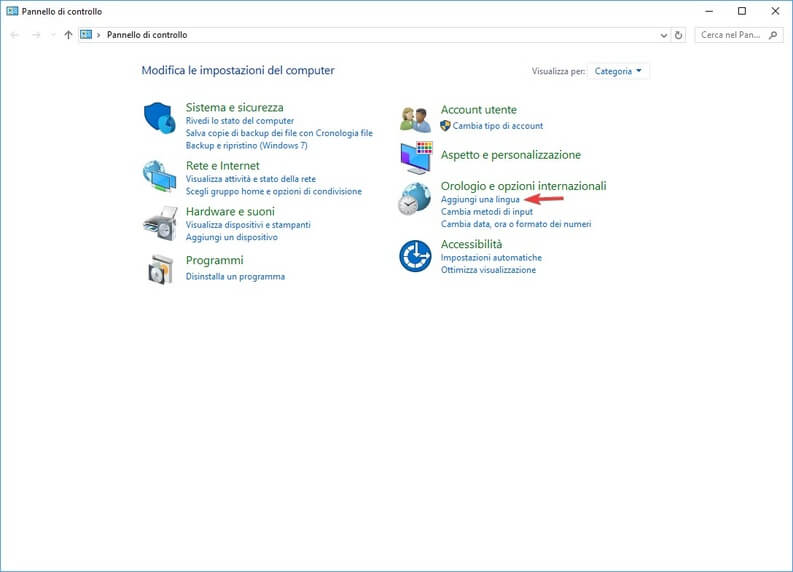The width and height of the screenshot is (793, 572).
Task: Click Aggiungi una lingua
Action: pos(480,199)
